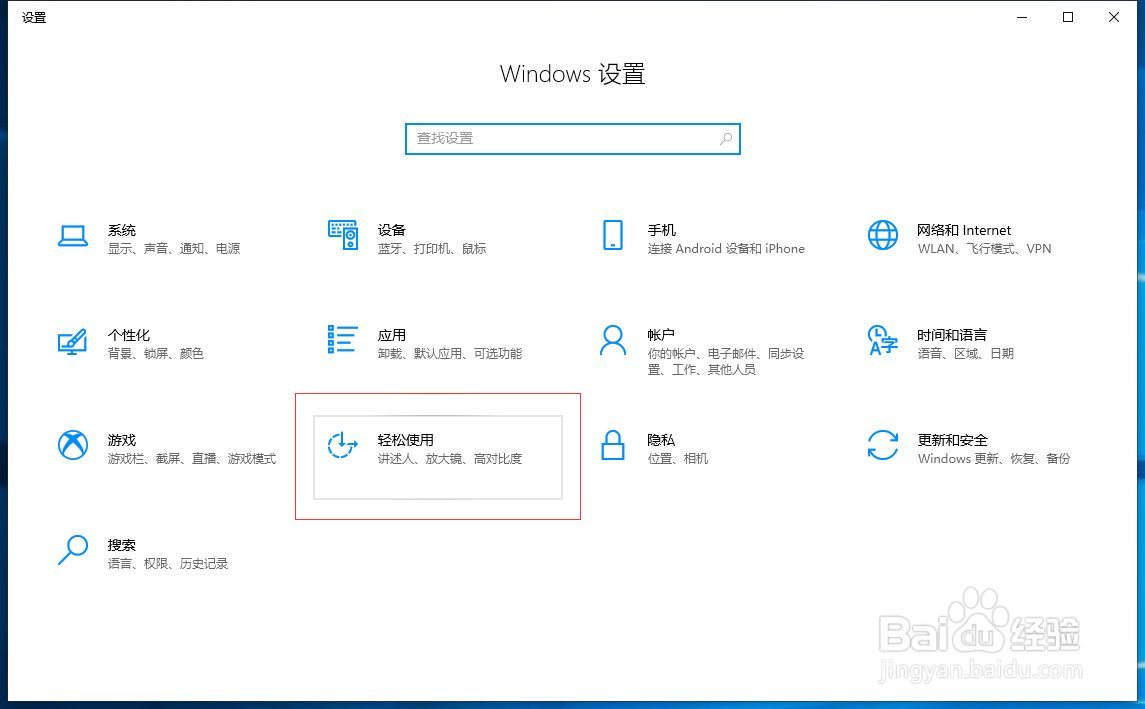Open 设备 settings category title
The height and width of the screenshot is (709, 1145).
click(391, 230)
